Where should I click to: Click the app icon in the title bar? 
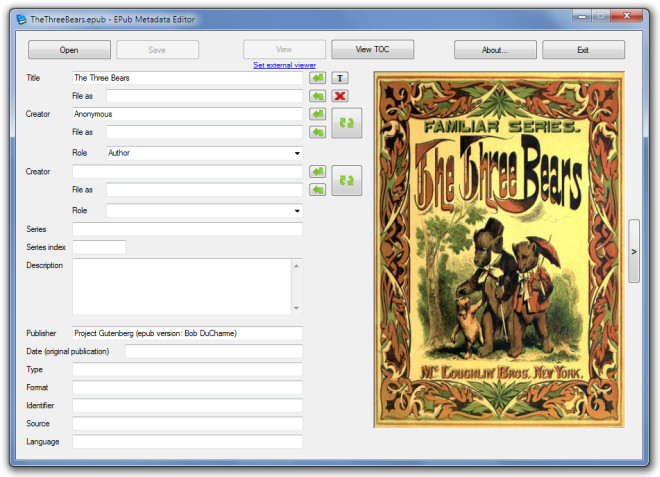pos(21,19)
